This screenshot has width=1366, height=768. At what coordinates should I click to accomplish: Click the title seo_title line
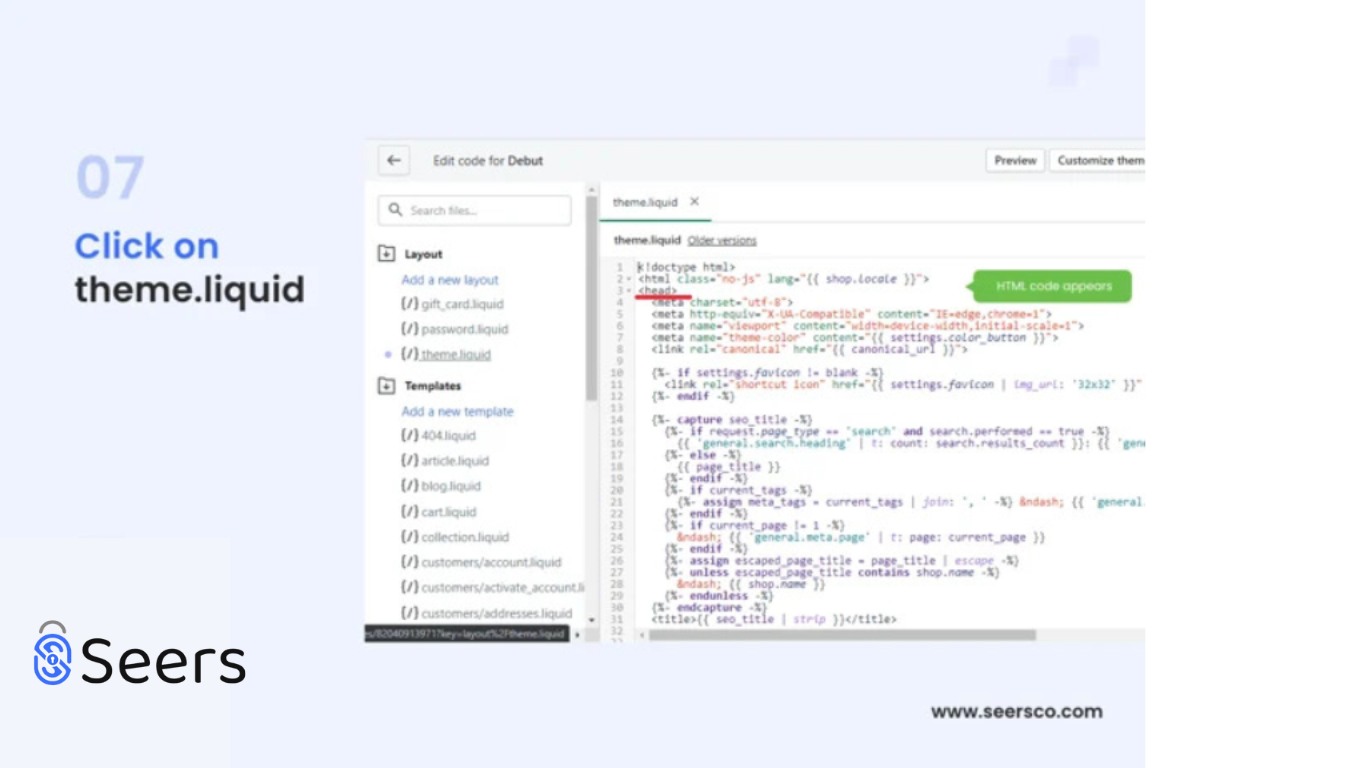point(774,619)
